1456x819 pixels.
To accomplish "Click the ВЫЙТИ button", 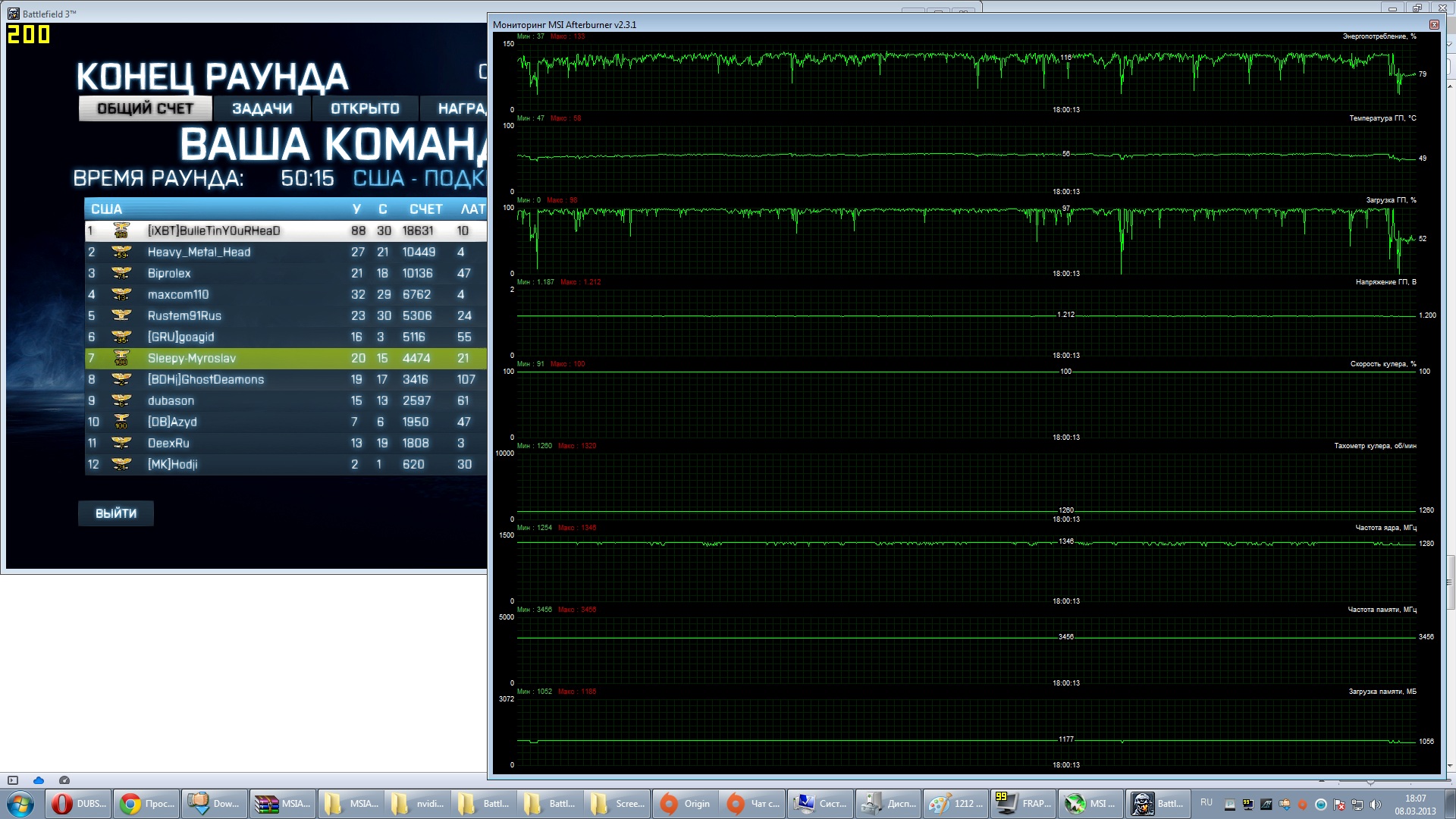I will tap(116, 513).
